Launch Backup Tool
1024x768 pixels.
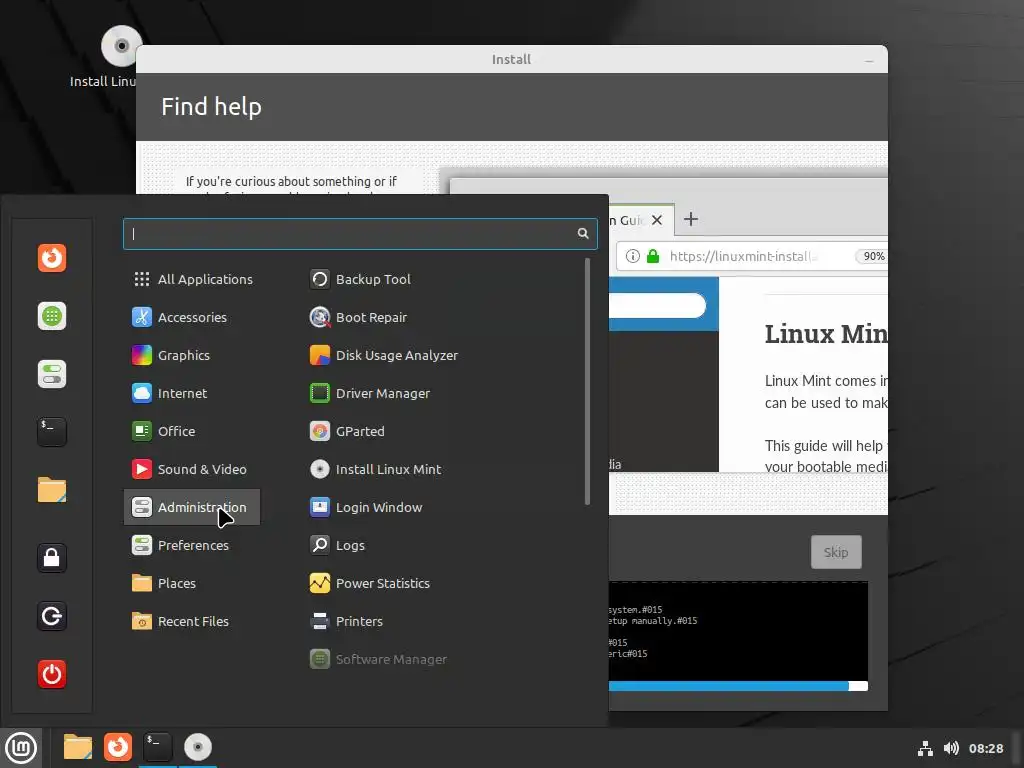(x=360, y=280)
